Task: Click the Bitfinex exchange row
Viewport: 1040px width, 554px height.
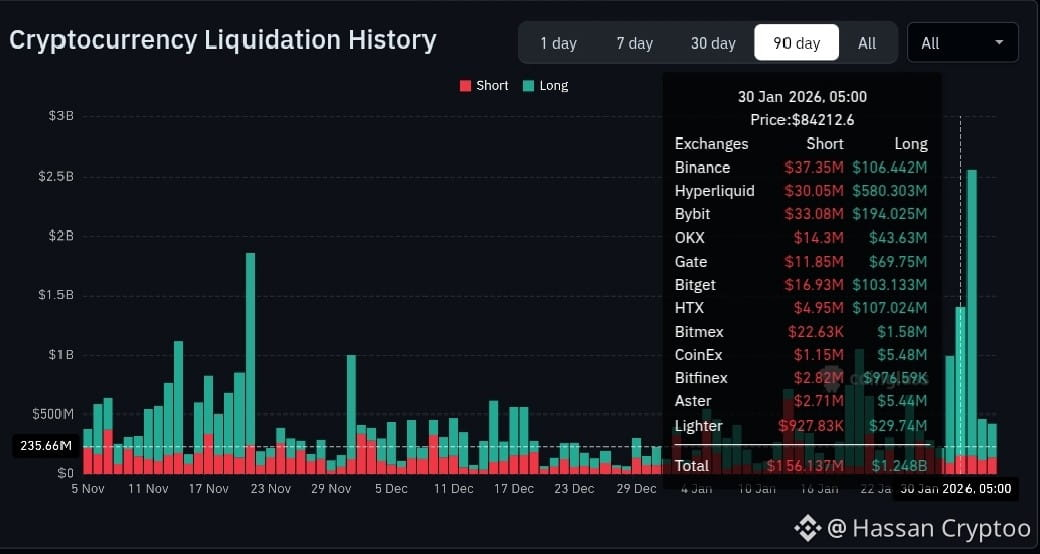Action: tap(801, 378)
